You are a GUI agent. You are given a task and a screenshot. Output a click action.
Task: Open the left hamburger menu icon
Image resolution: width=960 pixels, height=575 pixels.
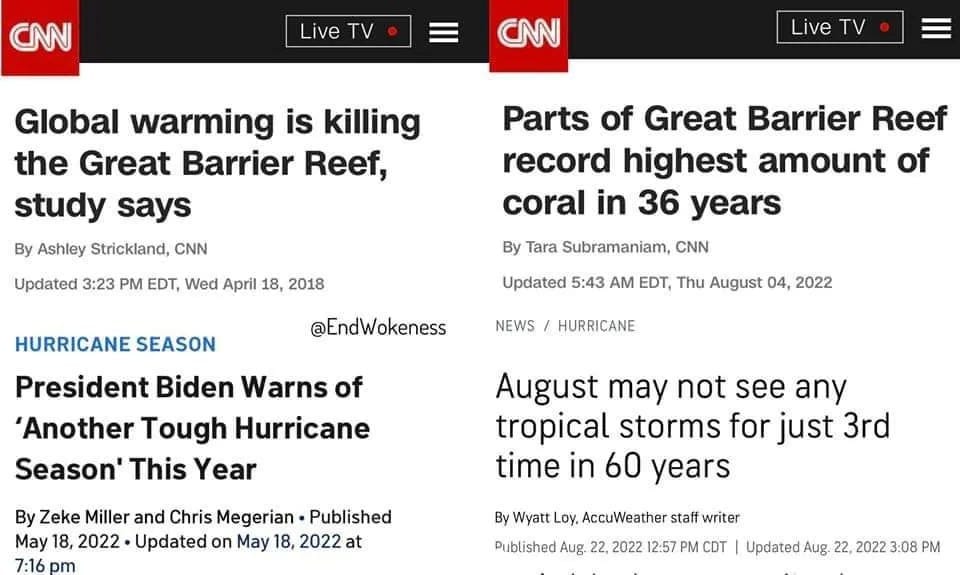(x=444, y=32)
